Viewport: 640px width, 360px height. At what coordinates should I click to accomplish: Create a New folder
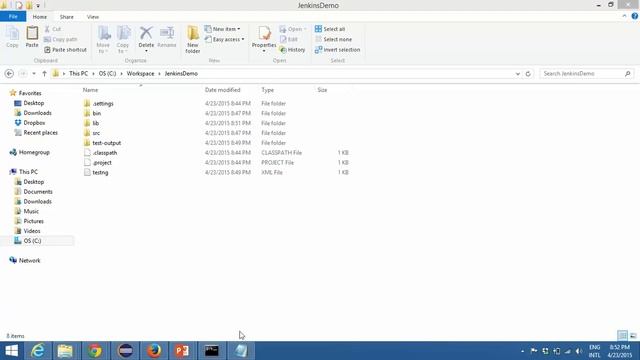point(193,39)
